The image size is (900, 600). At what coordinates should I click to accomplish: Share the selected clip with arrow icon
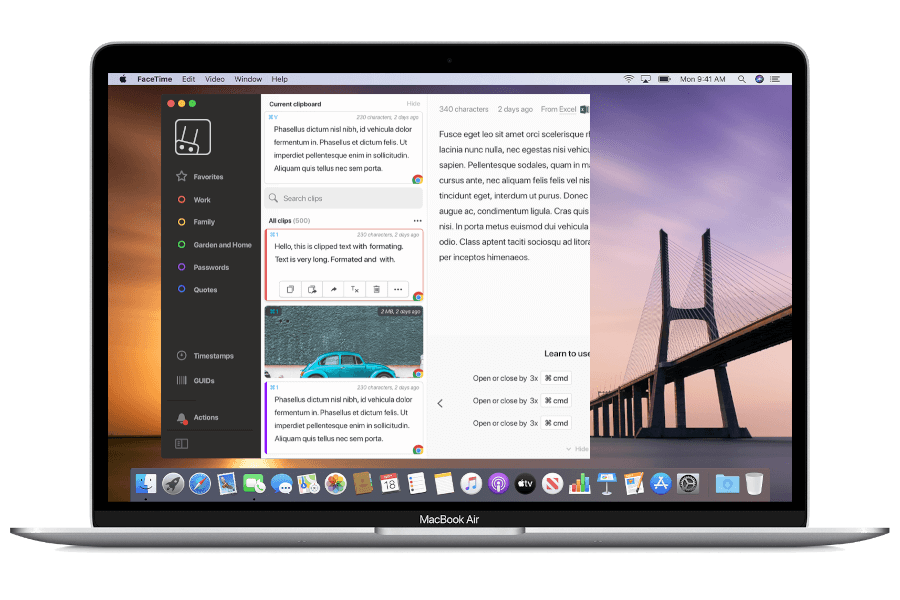(x=333, y=289)
